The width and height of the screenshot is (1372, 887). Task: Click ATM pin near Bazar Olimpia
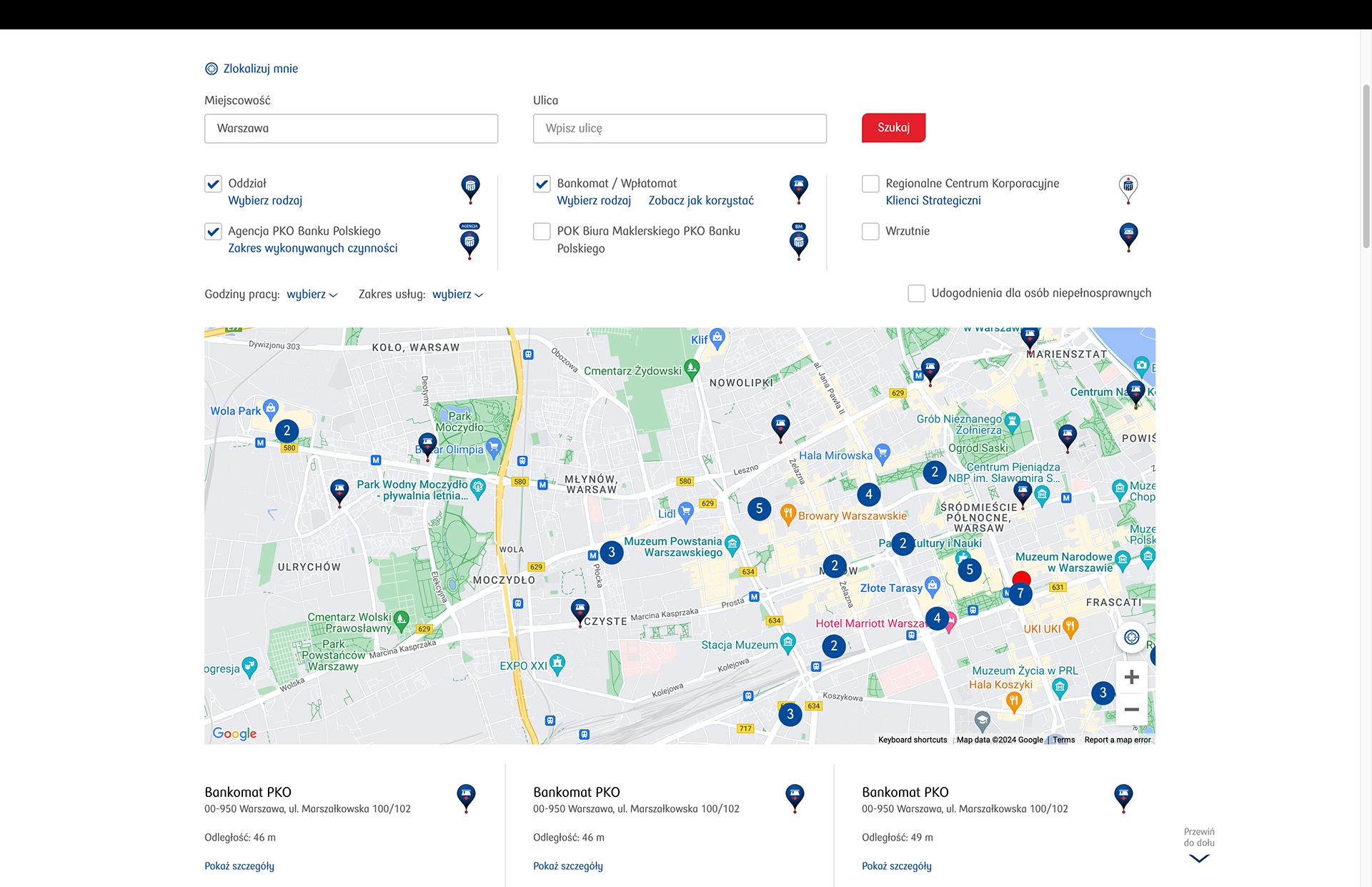[x=427, y=447]
